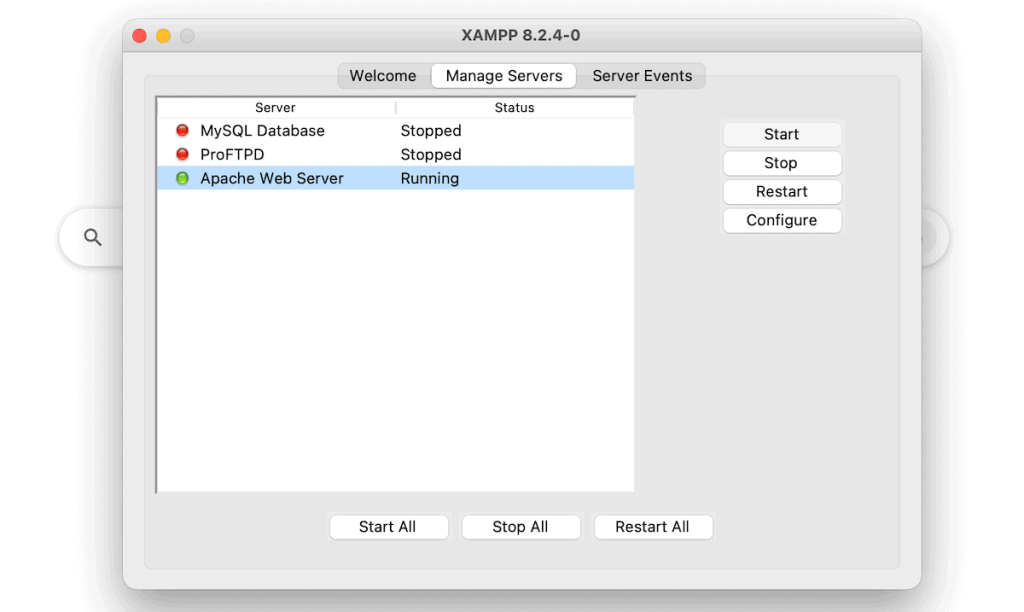Screen dimensions: 1024x612
Task: Click the Stop button
Action: [782, 163]
